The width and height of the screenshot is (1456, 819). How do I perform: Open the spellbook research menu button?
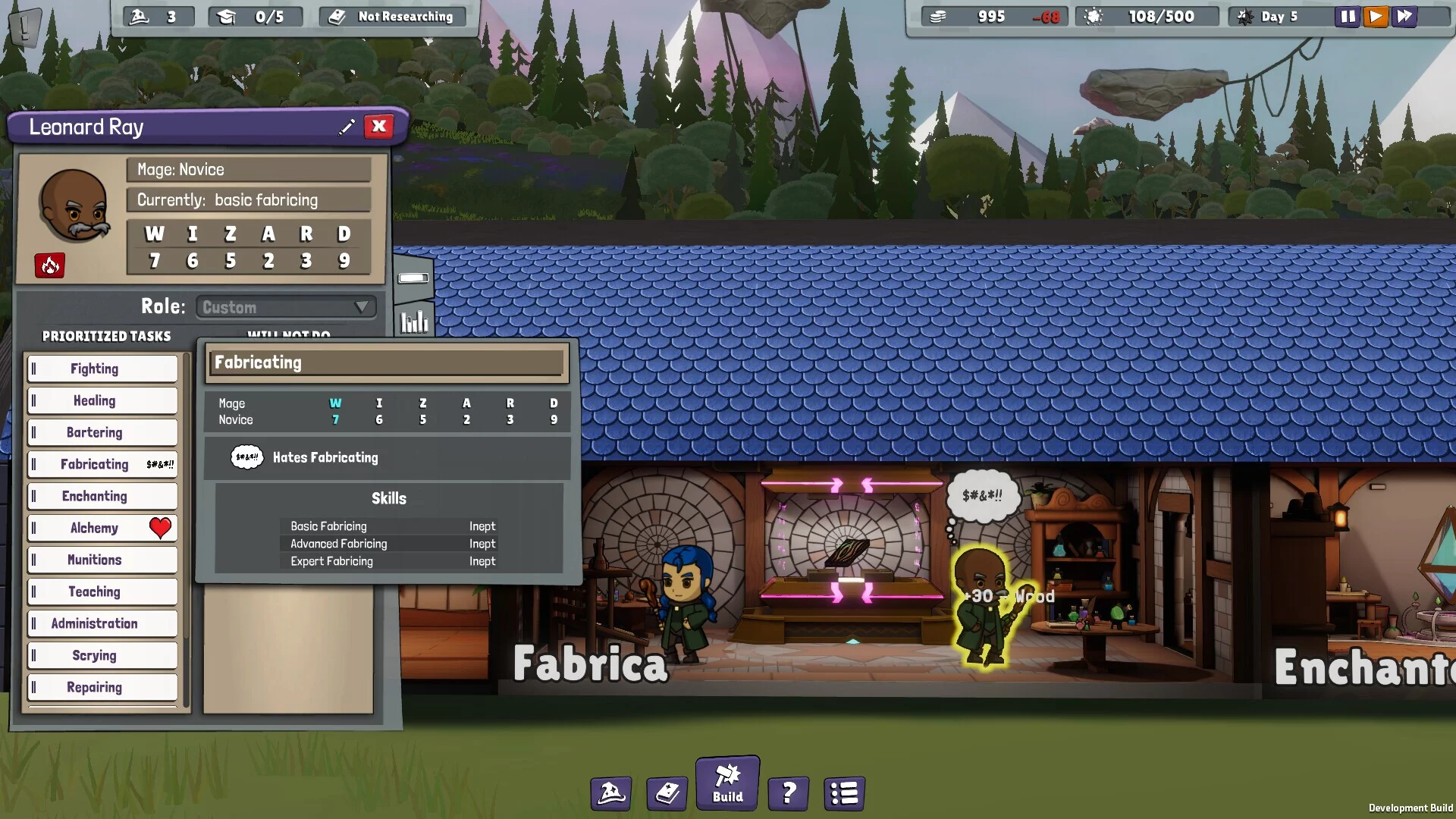point(667,793)
